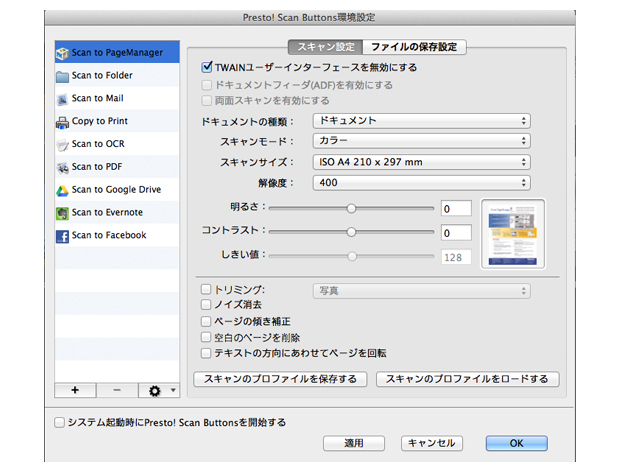This screenshot has width=620, height=468.
Task: Select the Copy to Print printer icon
Action: pyautogui.click(x=62, y=122)
